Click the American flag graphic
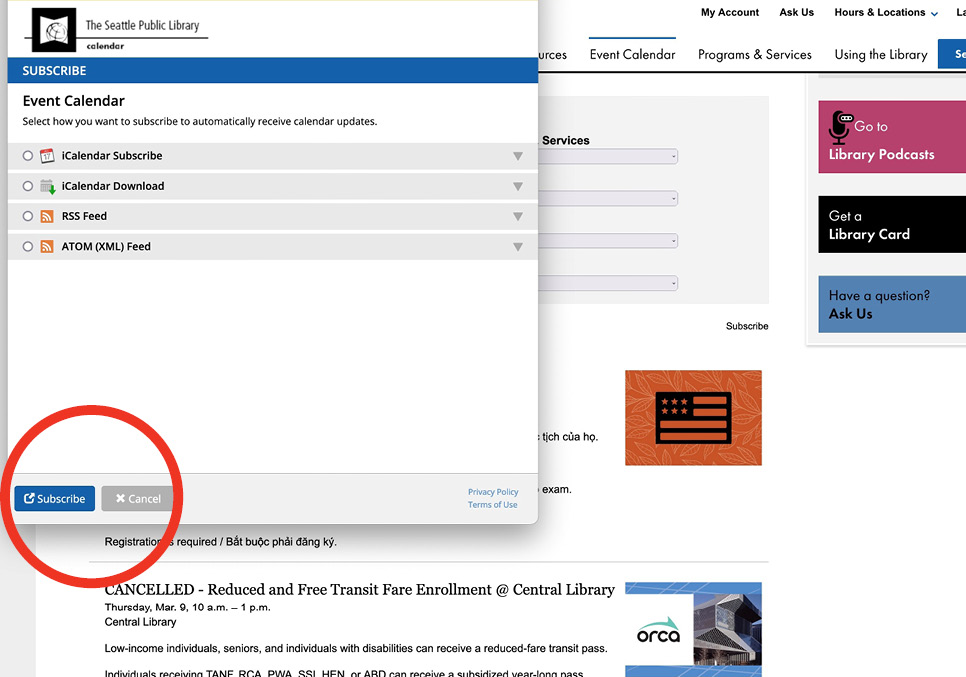This screenshot has height=677, width=966. pyautogui.click(x=693, y=417)
